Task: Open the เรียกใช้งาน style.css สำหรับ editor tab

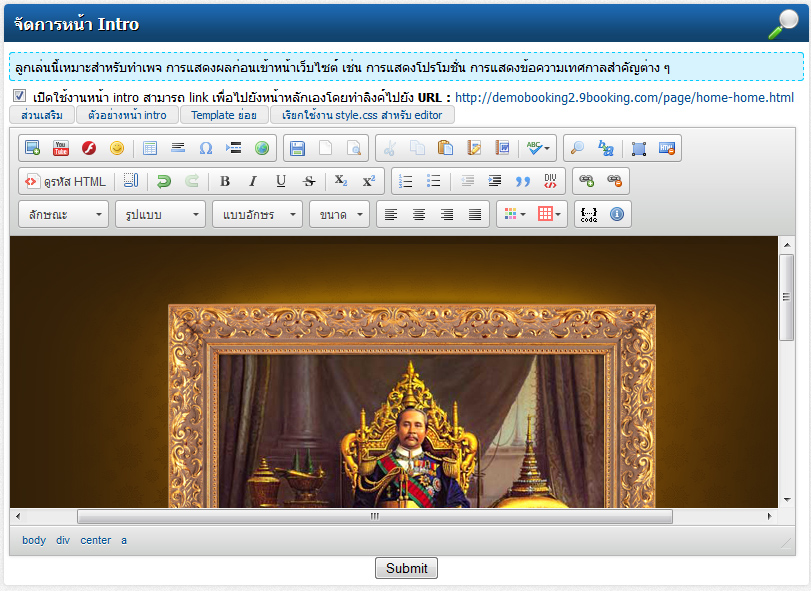Action: tap(362, 115)
